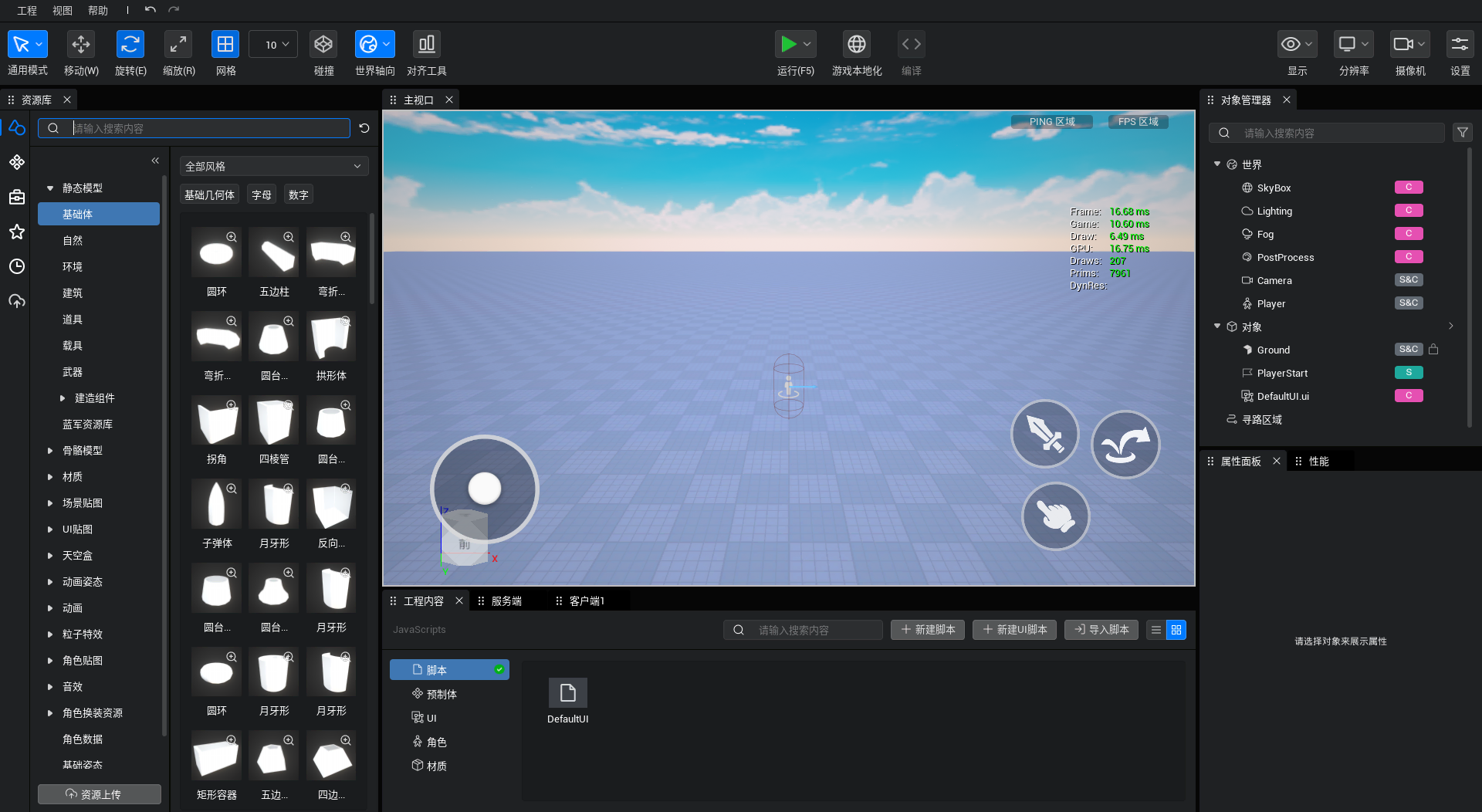This screenshot has width=1482, height=812.
Task: Open the object manager filter funnel
Action: [x=1463, y=133]
